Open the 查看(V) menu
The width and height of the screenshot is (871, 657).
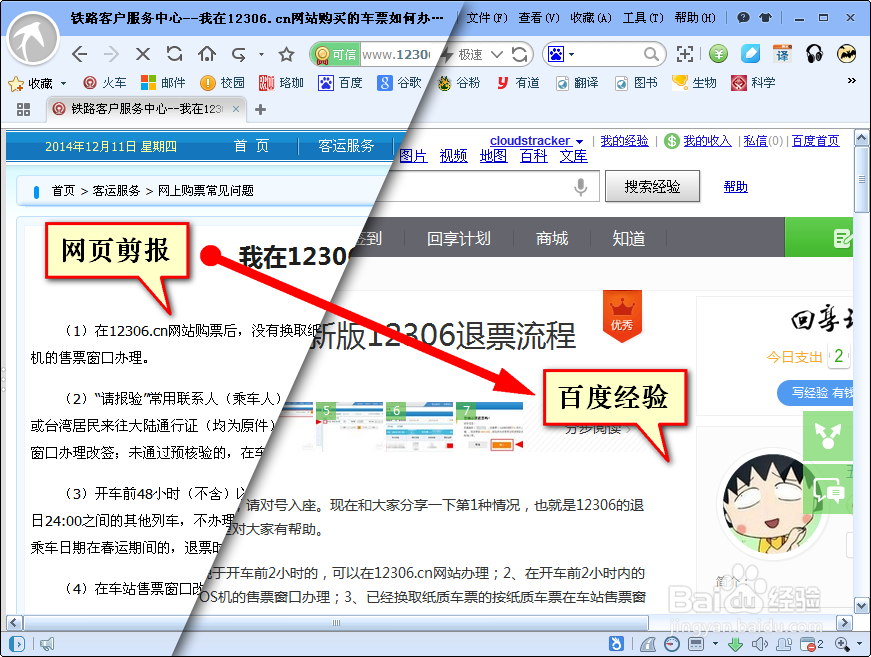(x=539, y=18)
